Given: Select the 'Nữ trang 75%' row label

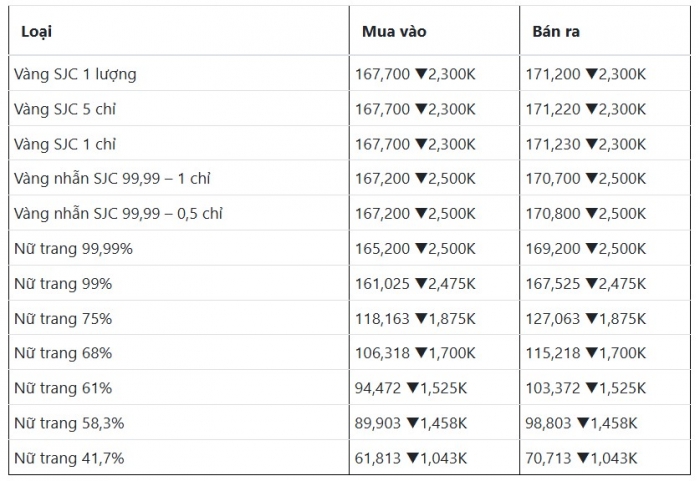Looking at the screenshot, I should coord(63,319).
